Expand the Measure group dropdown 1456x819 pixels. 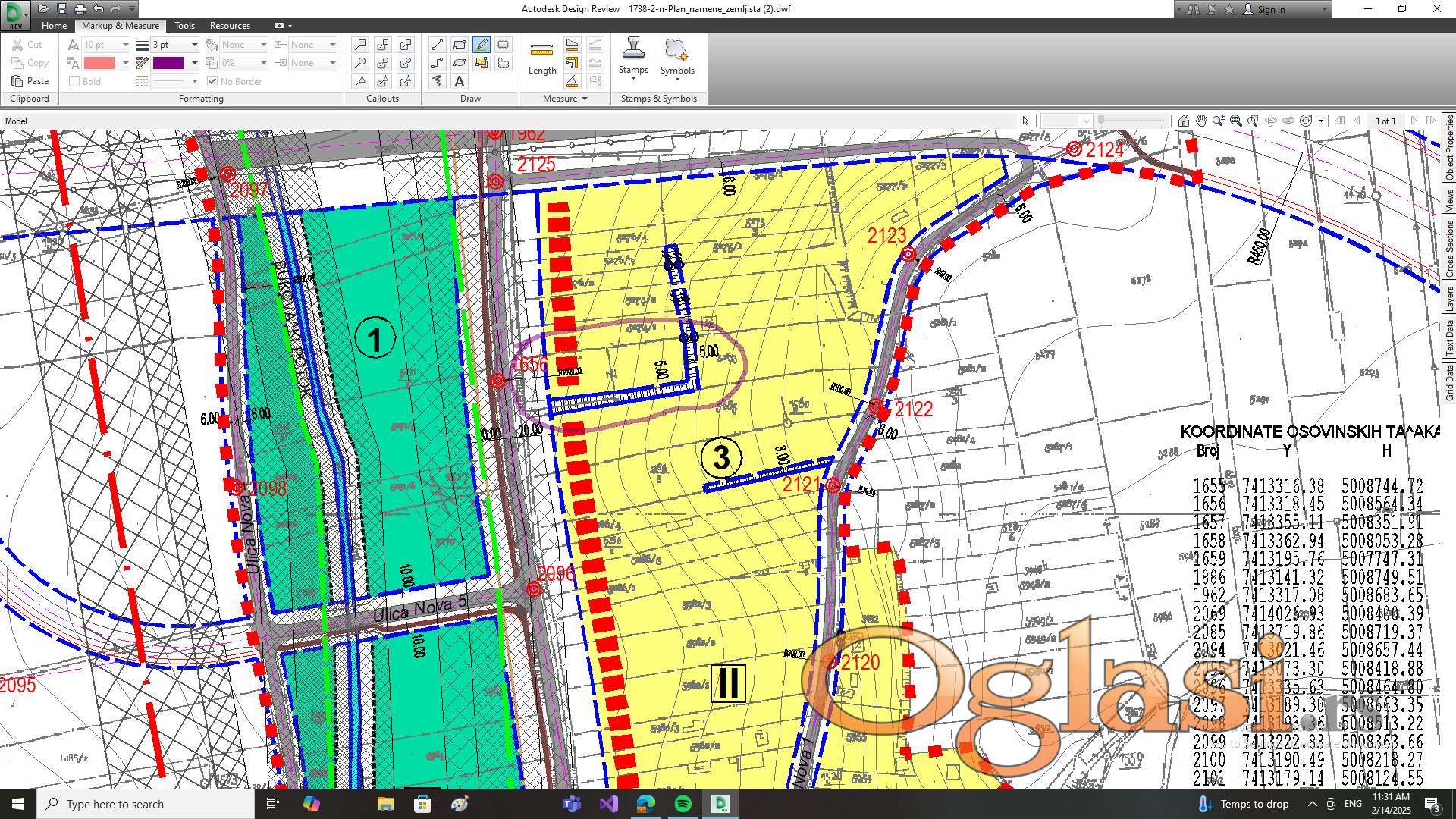point(584,99)
